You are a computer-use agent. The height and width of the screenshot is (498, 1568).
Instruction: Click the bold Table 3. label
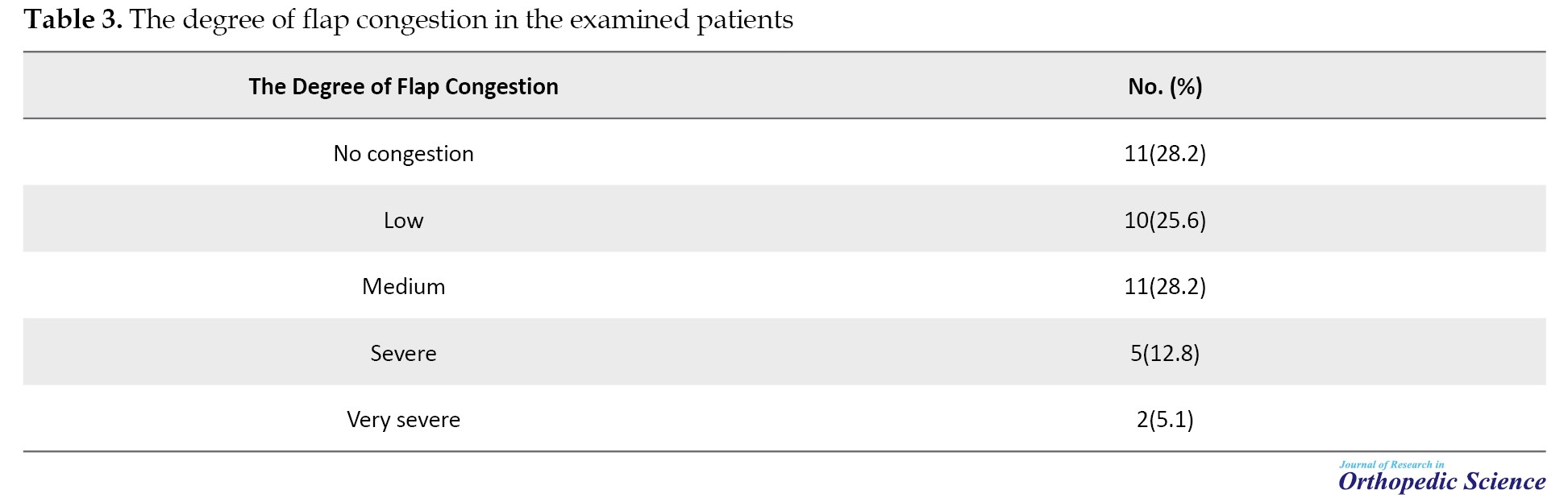(x=73, y=19)
